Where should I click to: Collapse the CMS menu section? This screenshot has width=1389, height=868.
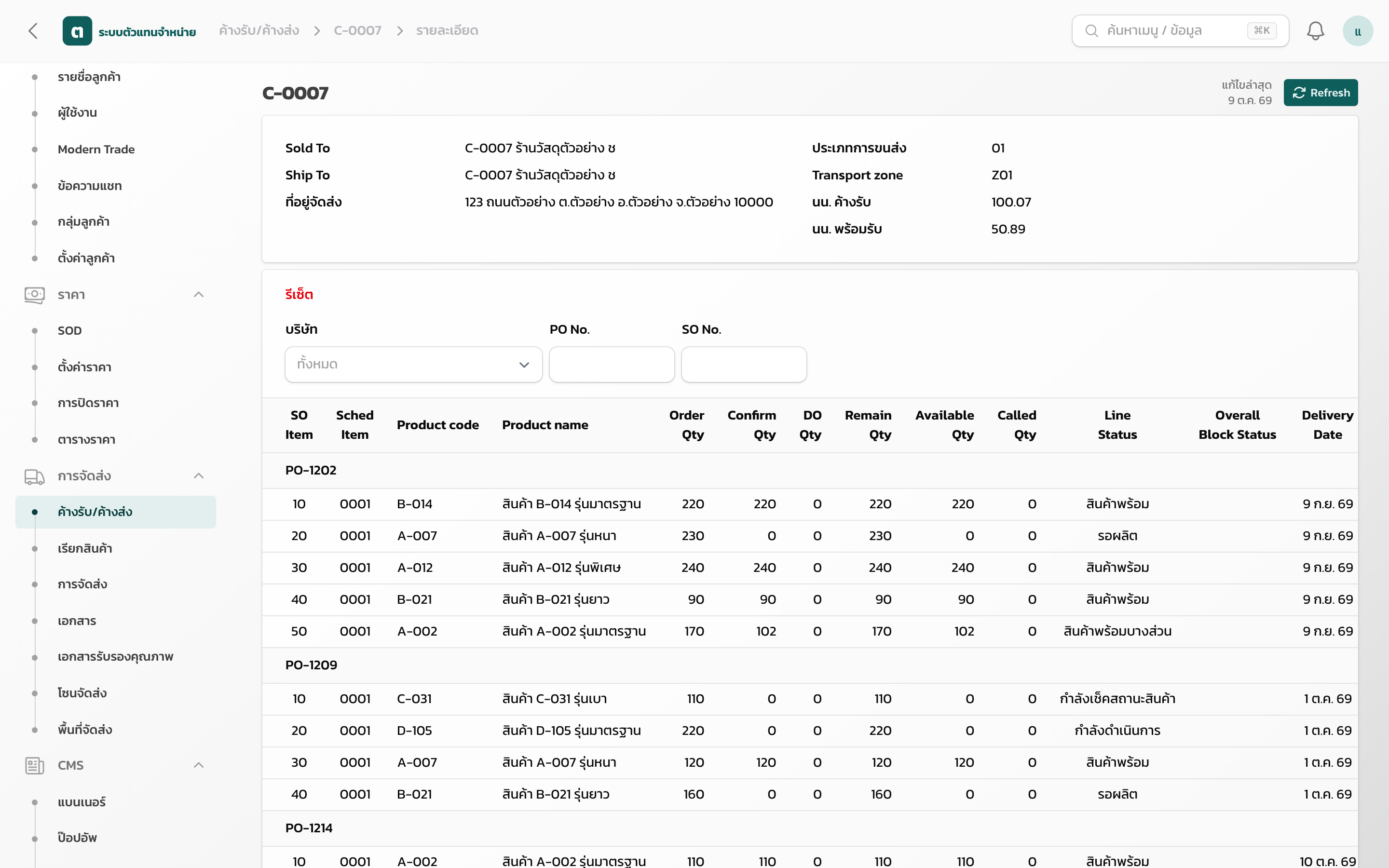pyautogui.click(x=199, y=765)
